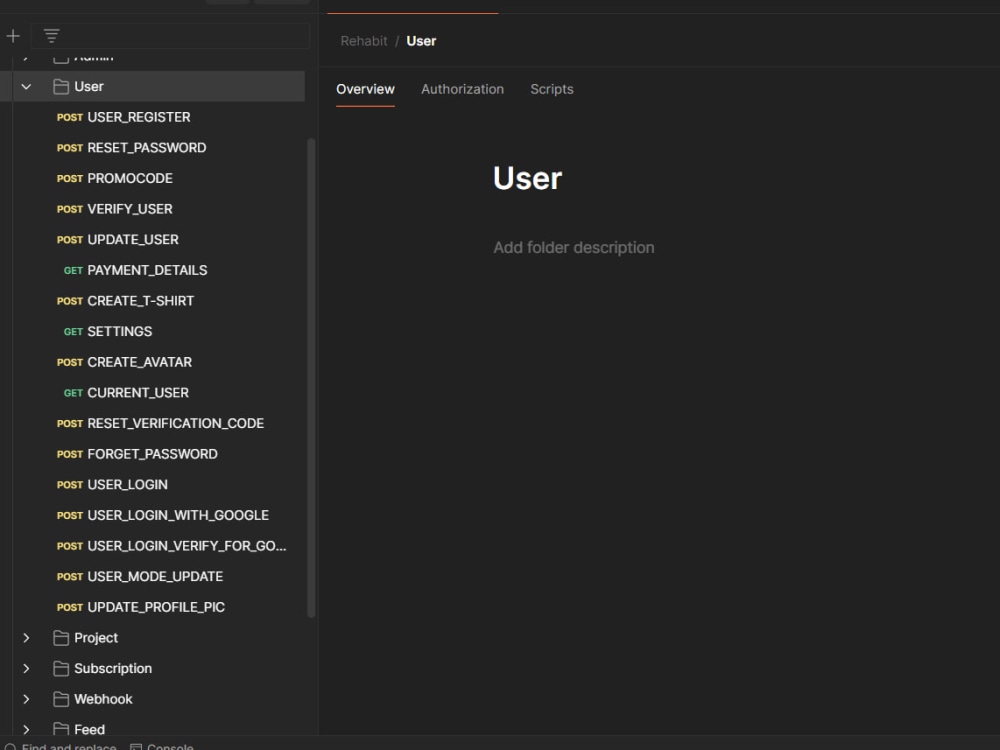The width and height of the screenshot is (1000, 750).
Task: Open the Console in status bar
Action: click(x=161, y=746)
